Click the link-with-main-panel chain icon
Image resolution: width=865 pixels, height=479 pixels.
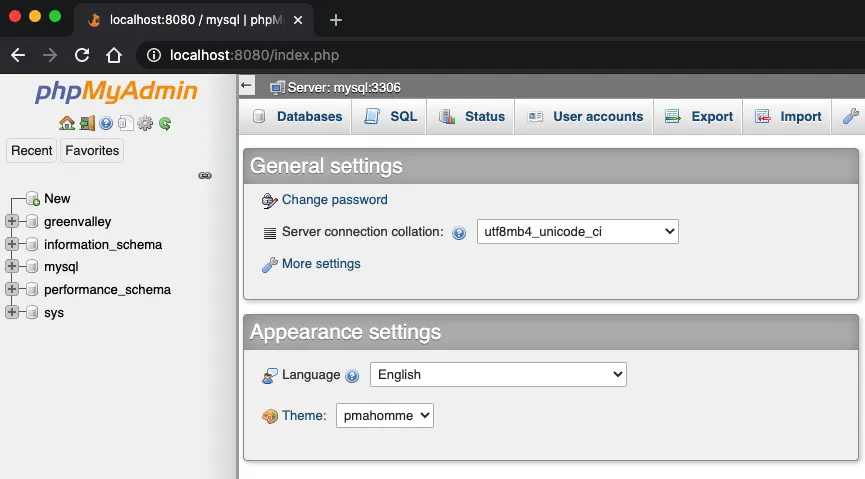point(205,175)
